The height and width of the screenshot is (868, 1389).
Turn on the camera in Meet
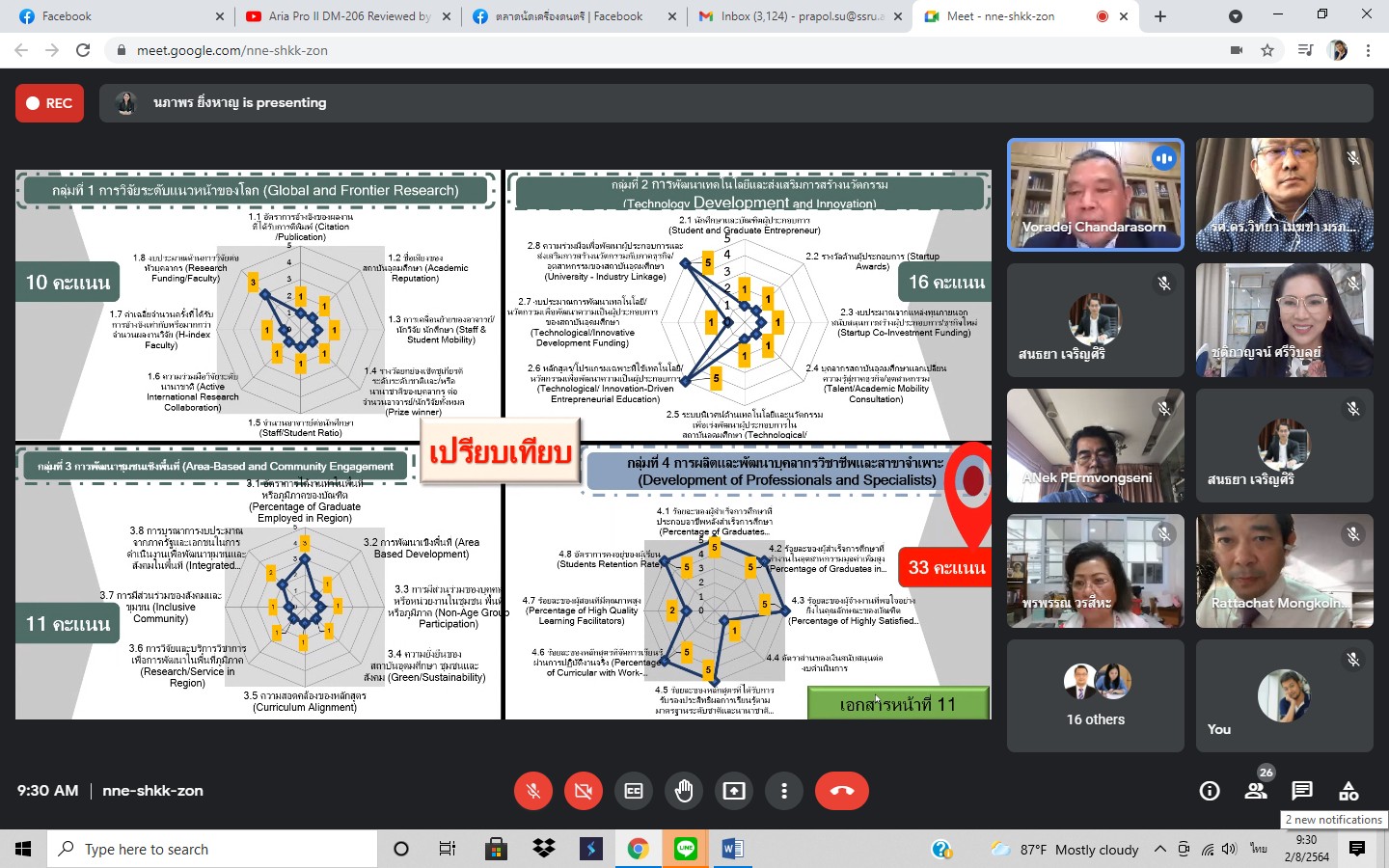pyautogui.click(x=583, y=791)
